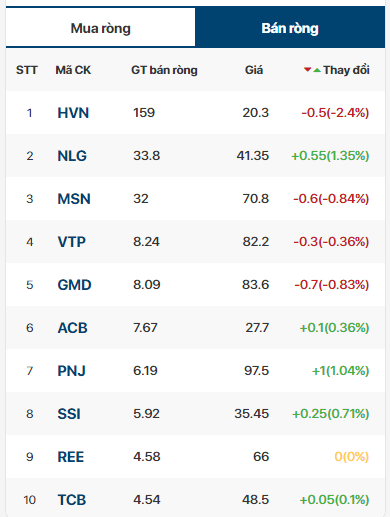Click the Thay đổi column header
The image size is (390, 517).
(346, 70)
